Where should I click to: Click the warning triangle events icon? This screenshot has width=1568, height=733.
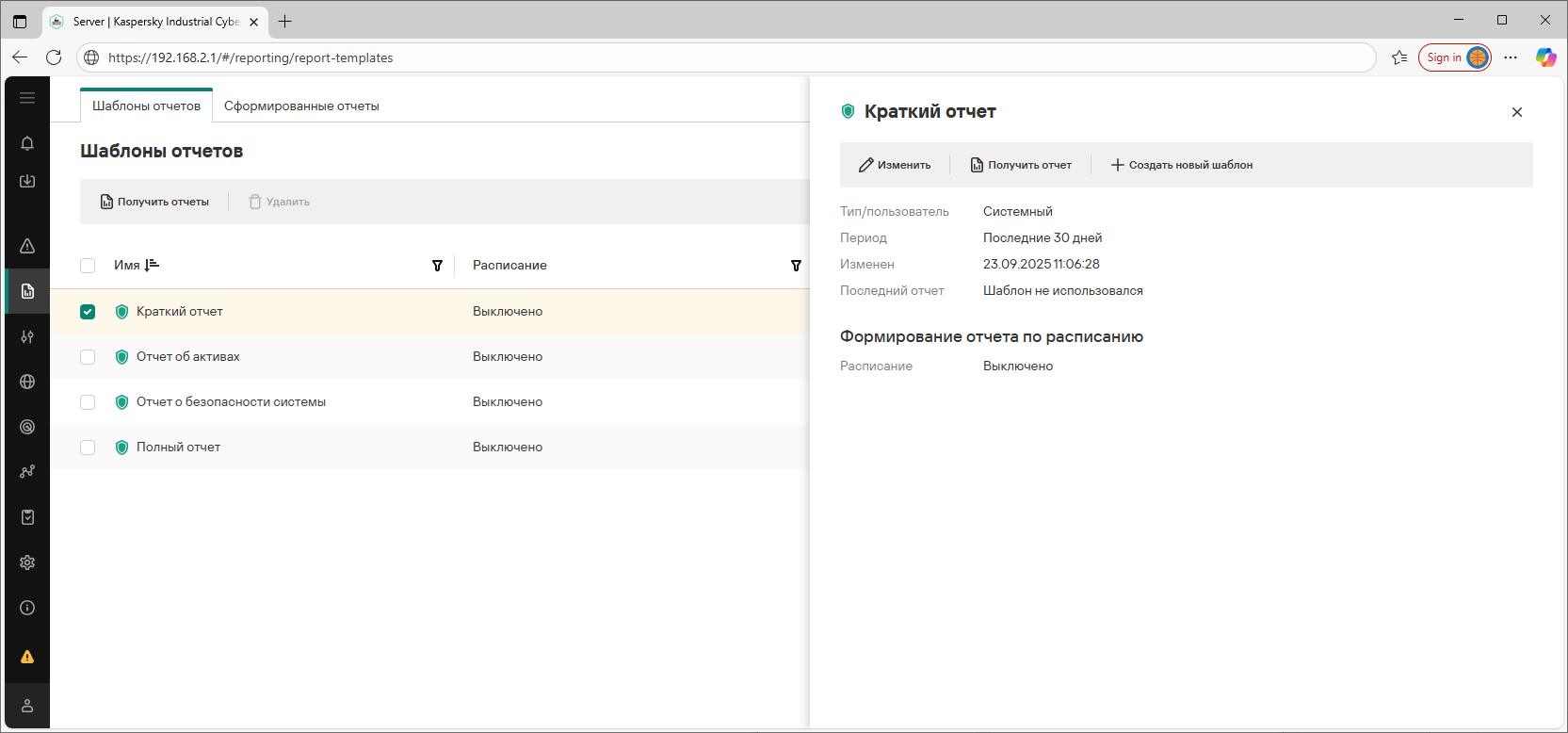(x=27, y=246)
